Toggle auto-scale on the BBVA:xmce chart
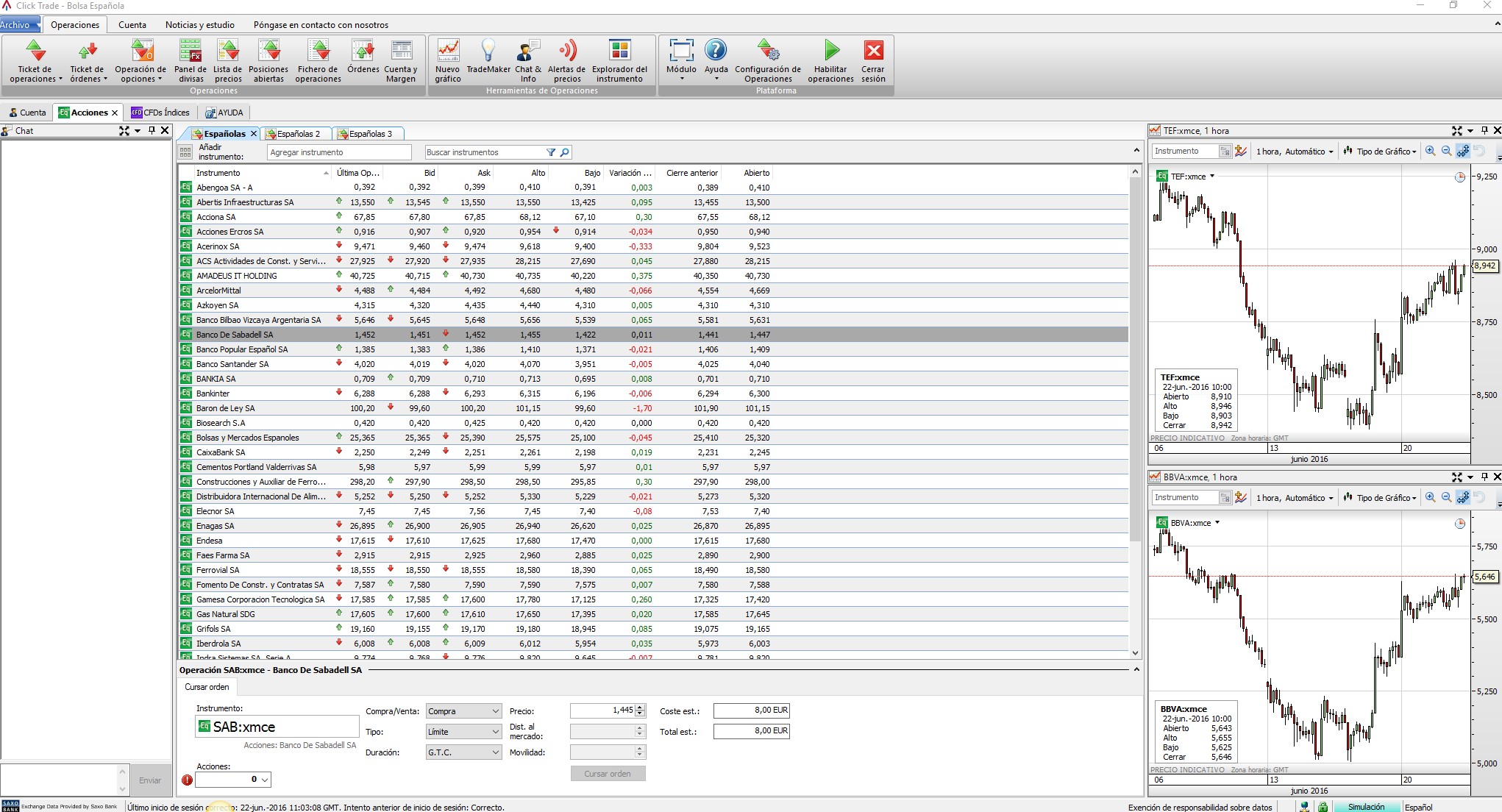1502x812 pixels. (1463, 497)
